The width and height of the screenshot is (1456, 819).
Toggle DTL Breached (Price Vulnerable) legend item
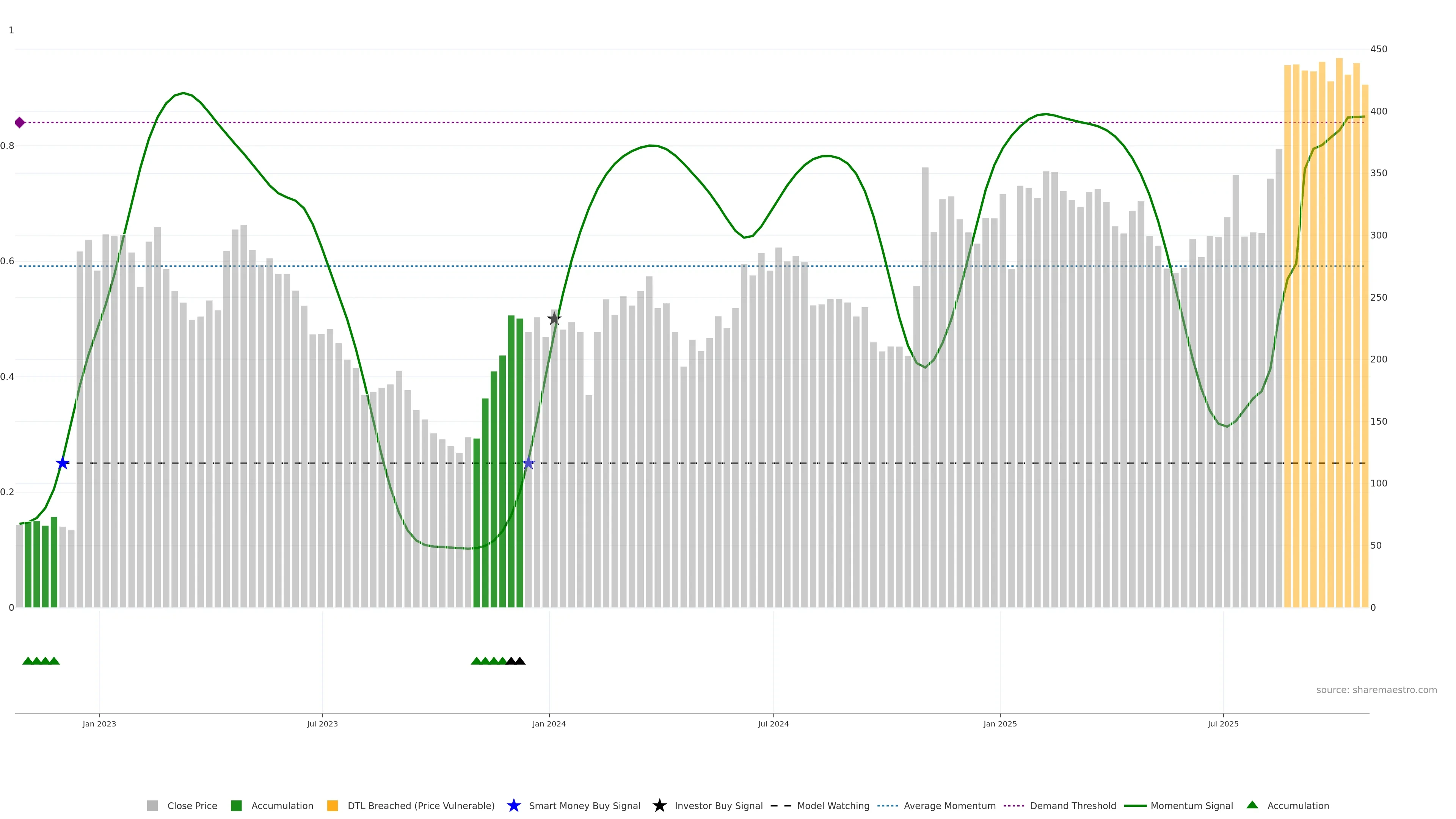coord(420,805)
